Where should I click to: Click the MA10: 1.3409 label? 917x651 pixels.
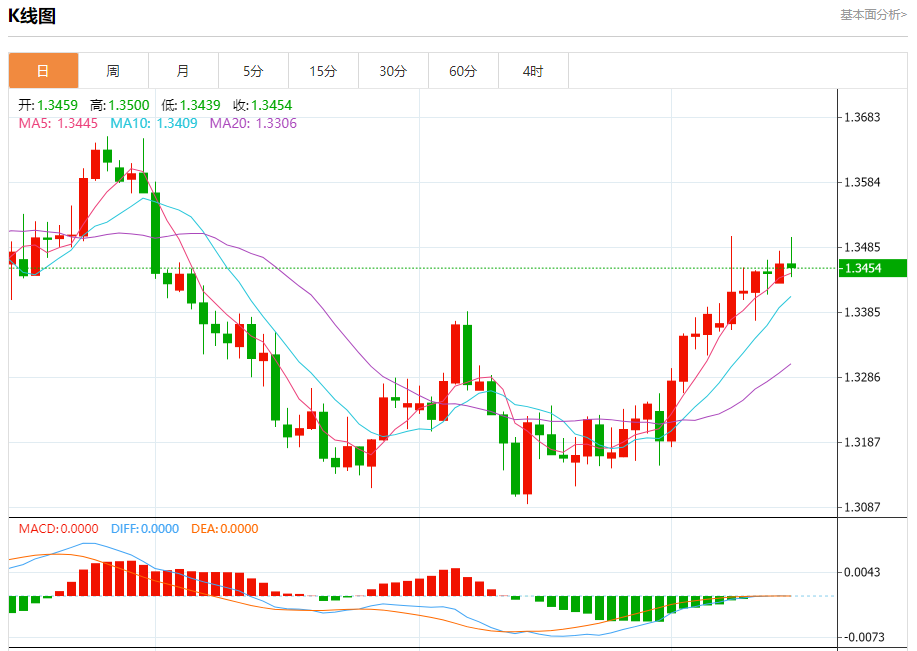pos(154,123)
